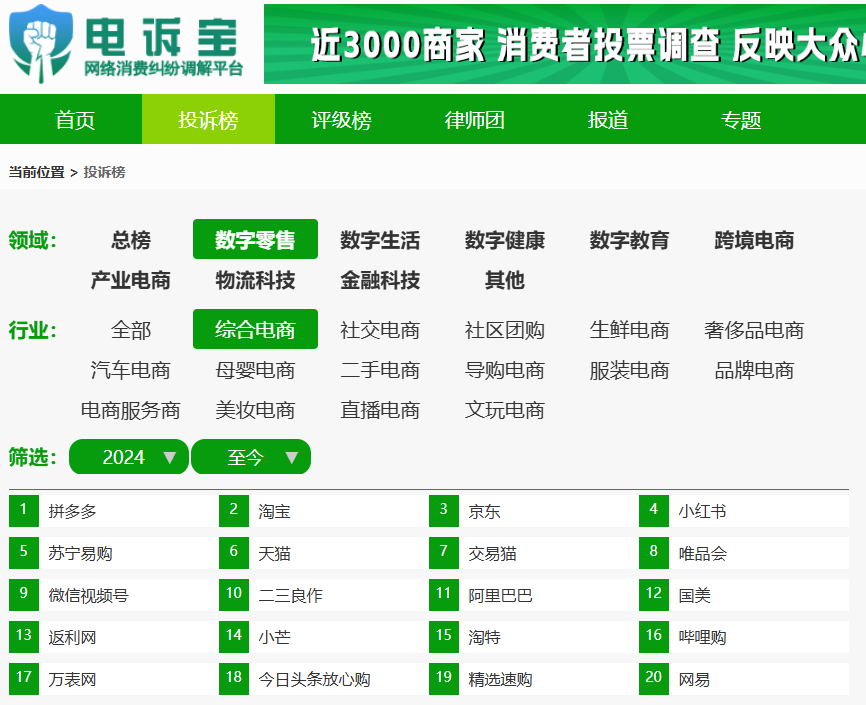Screen dimensions: 866x705
Task: Open rank 8 唯品会 entry
Action: (744, 553)
